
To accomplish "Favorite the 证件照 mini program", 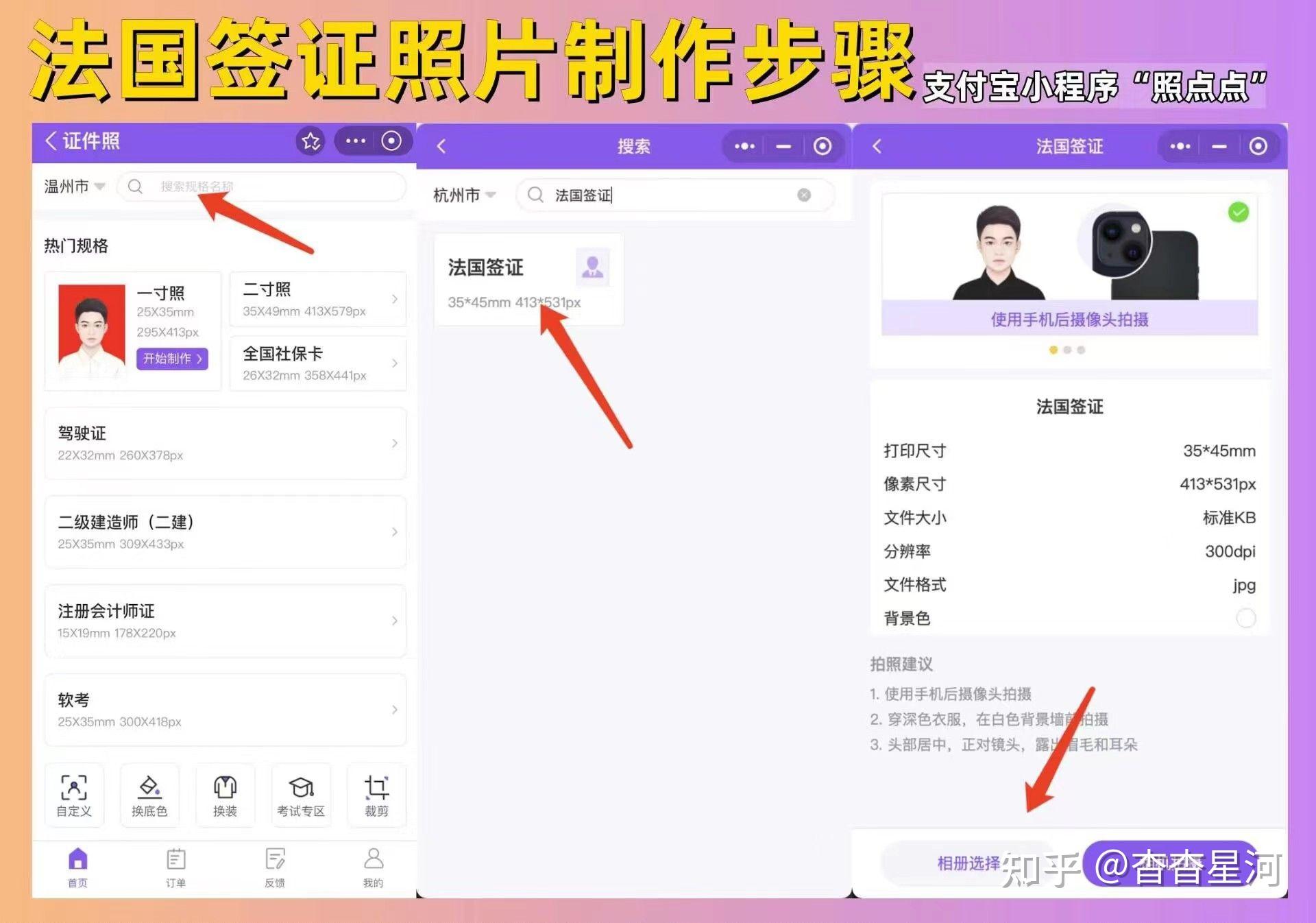I will click(x=310, y=141).
